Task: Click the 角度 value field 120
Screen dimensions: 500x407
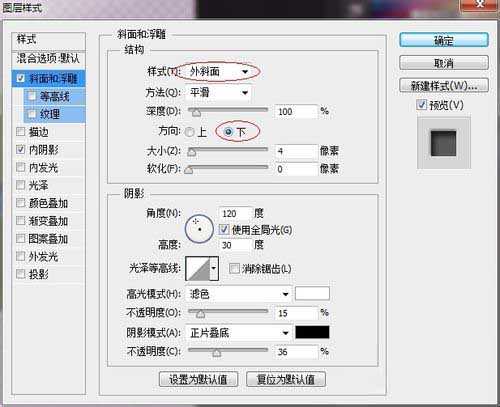Action: (234, 213)
